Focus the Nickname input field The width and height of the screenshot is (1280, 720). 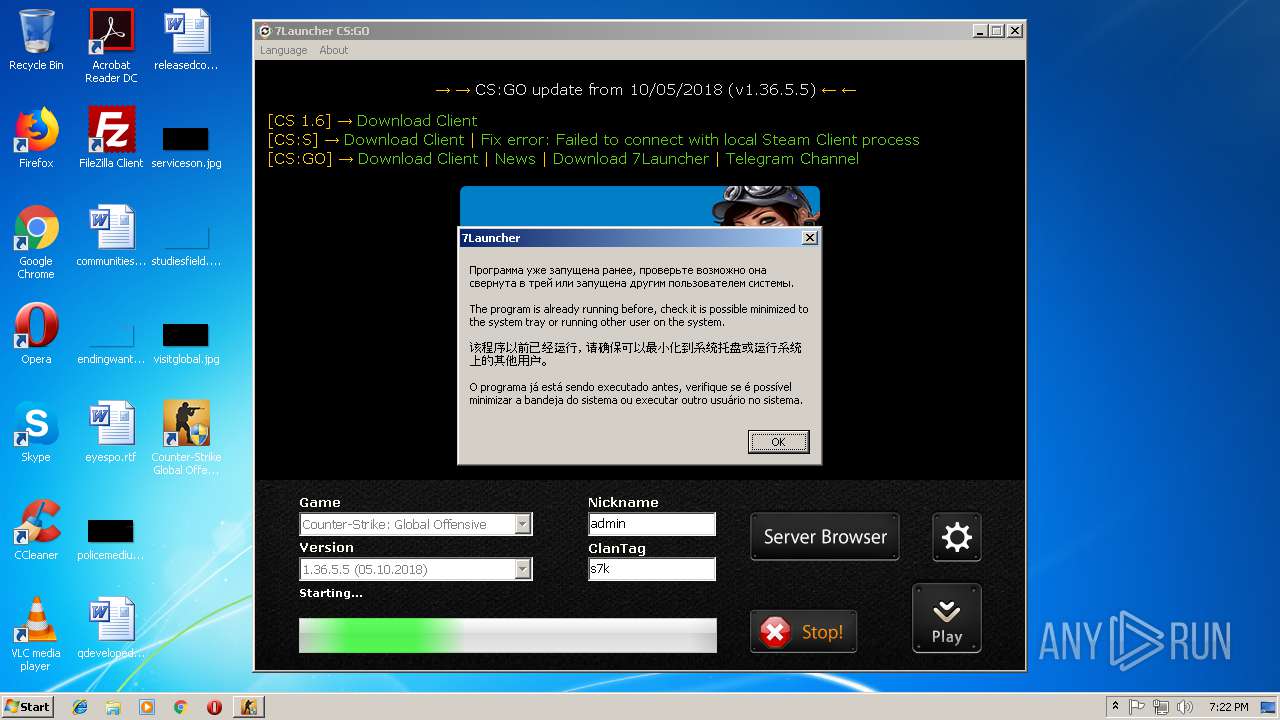click(x=652, y=524)
